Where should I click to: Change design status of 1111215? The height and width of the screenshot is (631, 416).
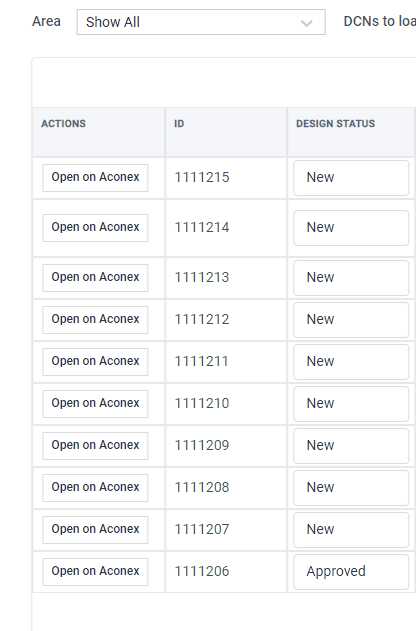[x=351, y=178]
